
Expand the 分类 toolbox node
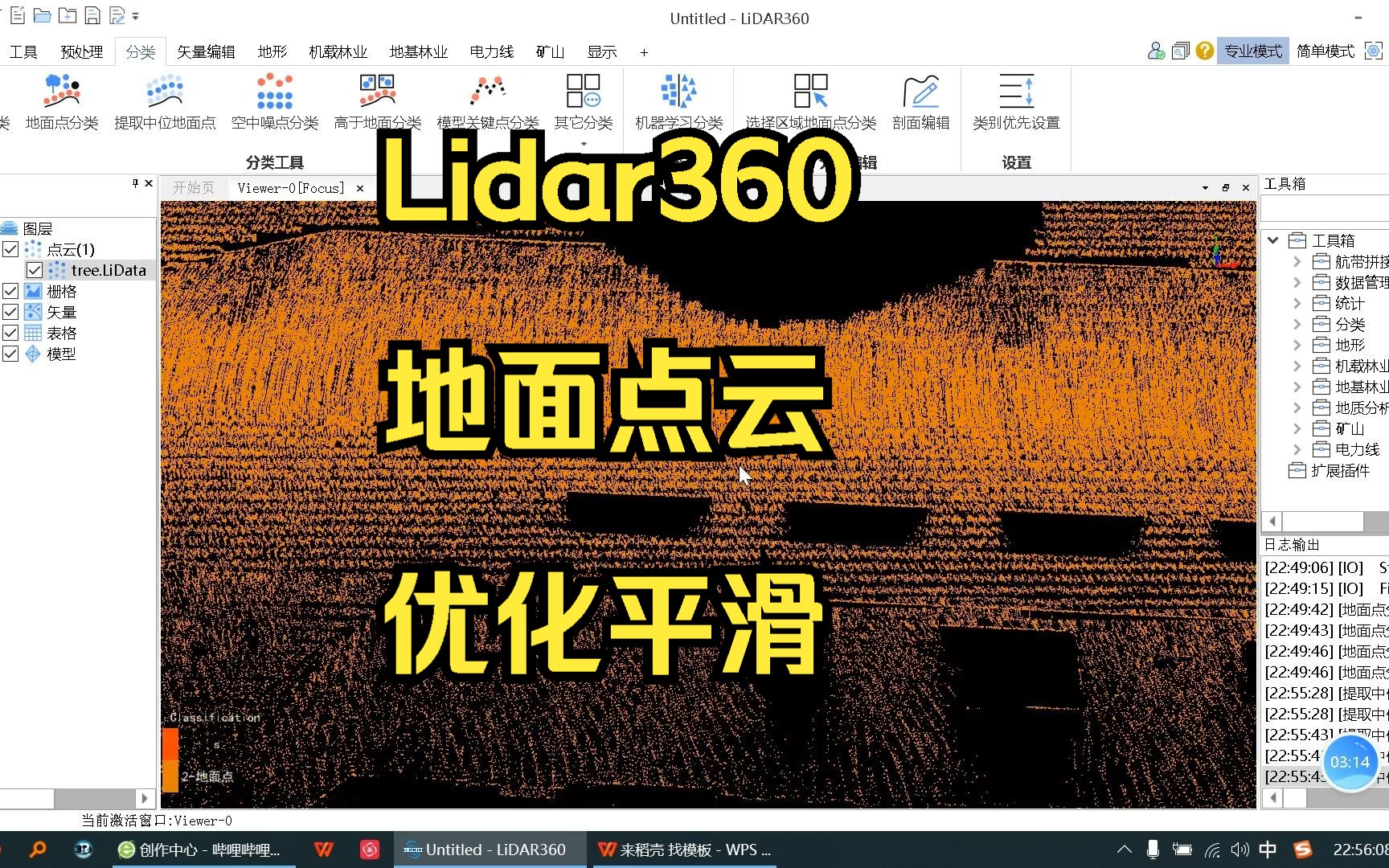click(1297, 324)
